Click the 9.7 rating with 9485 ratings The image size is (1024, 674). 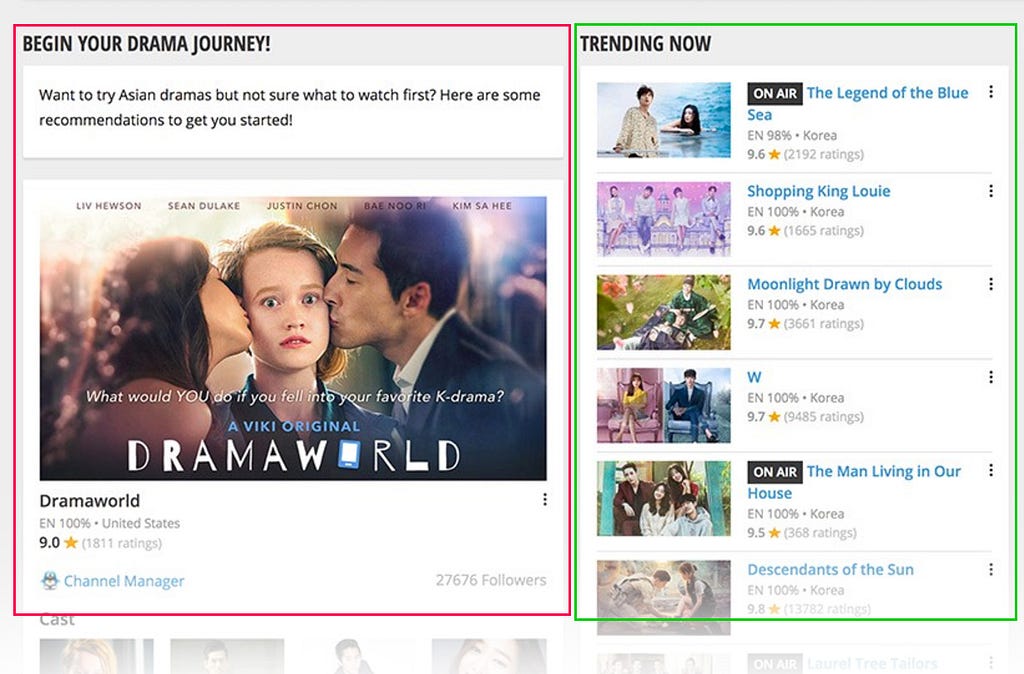[x=805, y=417]
